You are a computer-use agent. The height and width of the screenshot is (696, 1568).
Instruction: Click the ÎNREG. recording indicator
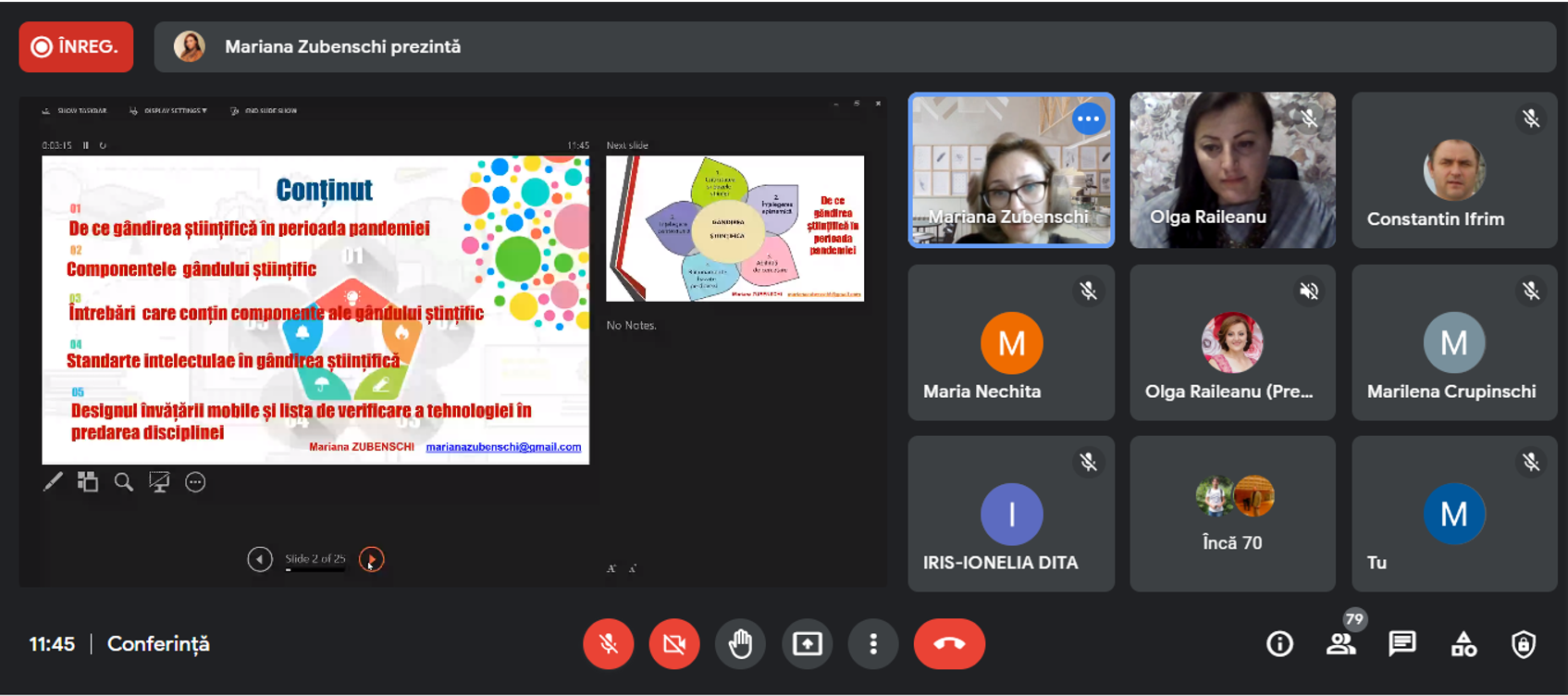76,46
